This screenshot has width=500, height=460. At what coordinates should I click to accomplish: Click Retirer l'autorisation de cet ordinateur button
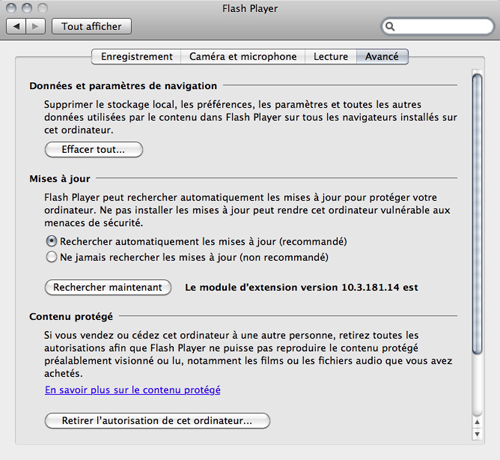[x=157, y=421]
